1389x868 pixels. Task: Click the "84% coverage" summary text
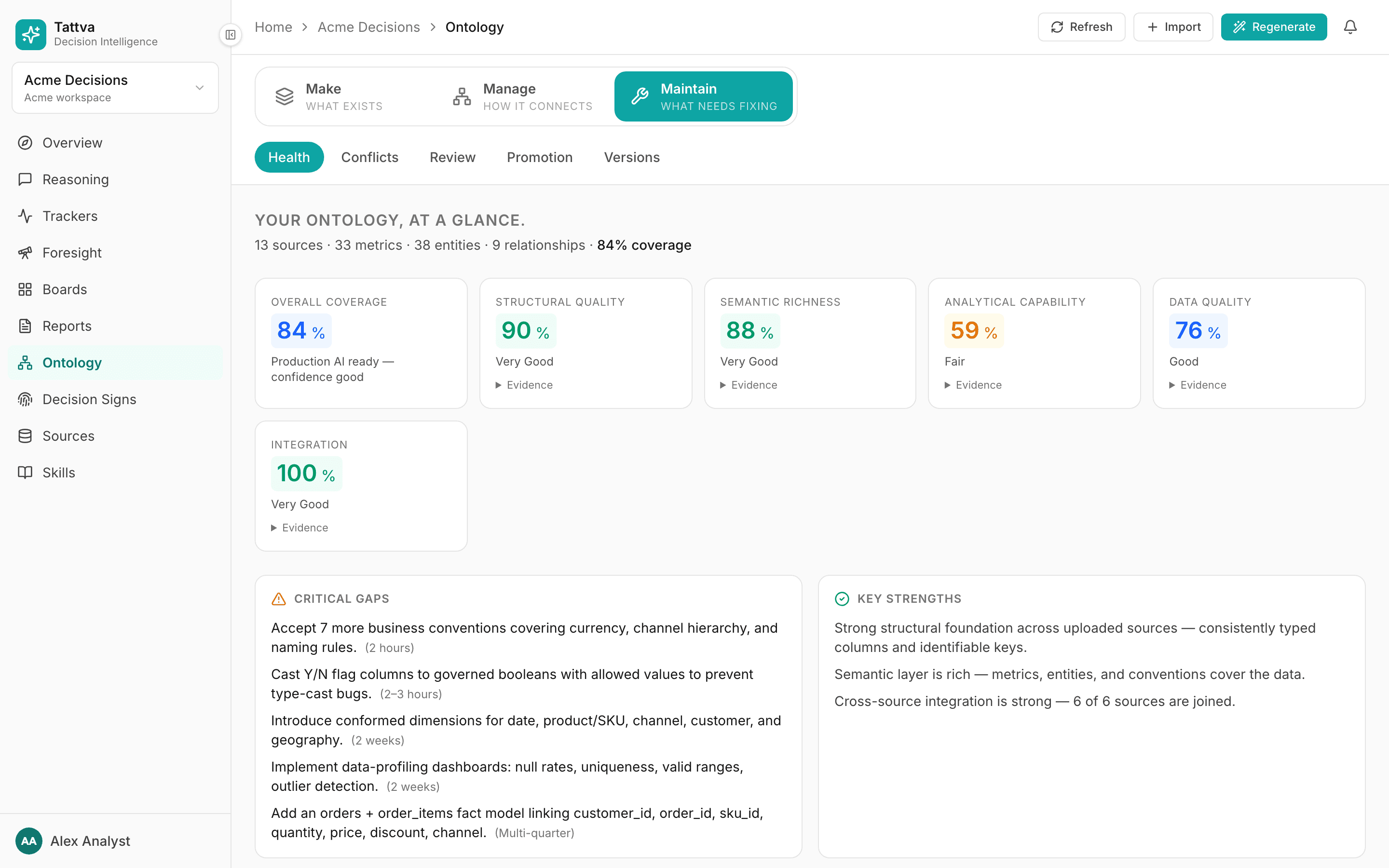644,245
